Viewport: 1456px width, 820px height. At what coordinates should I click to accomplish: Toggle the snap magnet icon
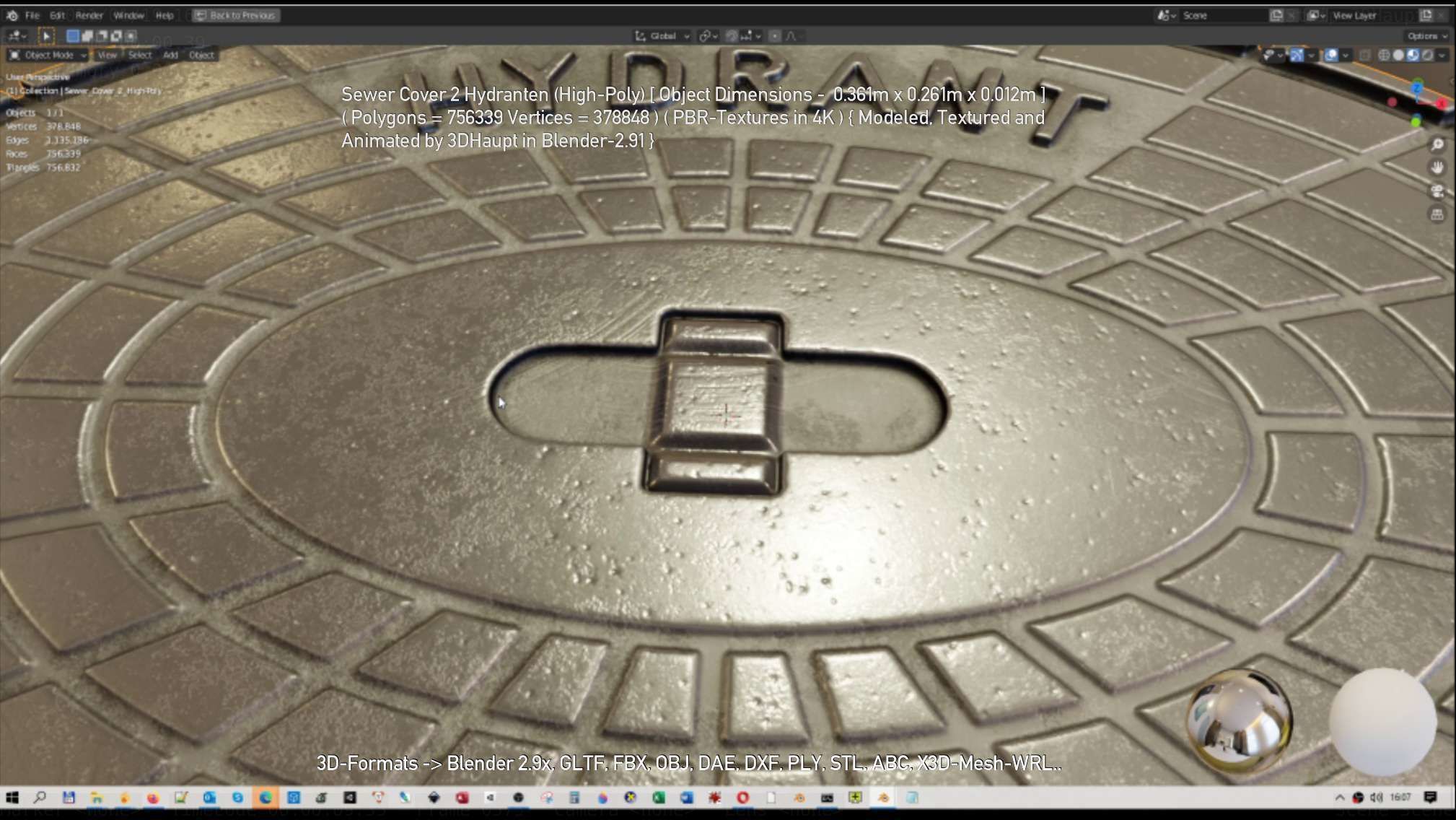pos(732,36)
